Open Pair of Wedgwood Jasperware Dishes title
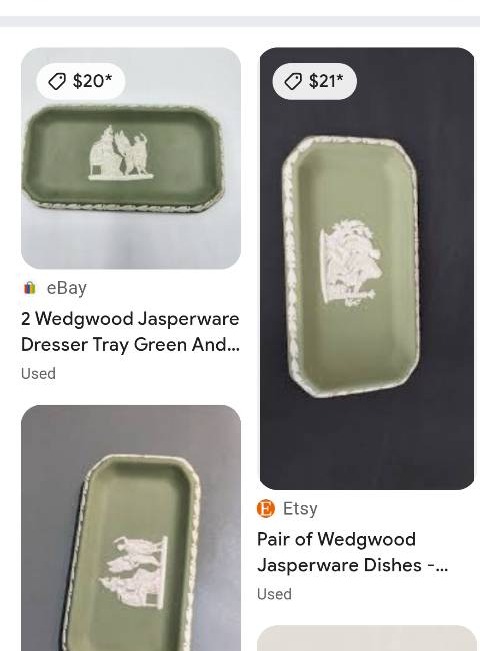The image size is (480, 651). pyautogui.click(x=353, y=552)
